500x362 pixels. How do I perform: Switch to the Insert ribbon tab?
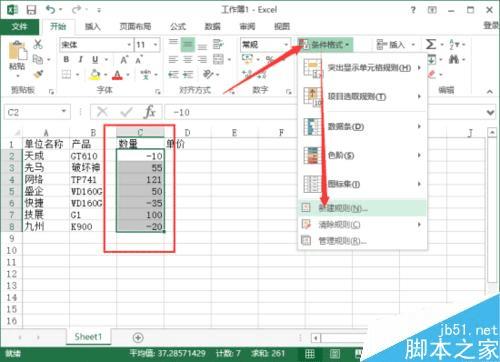(92, 27)
